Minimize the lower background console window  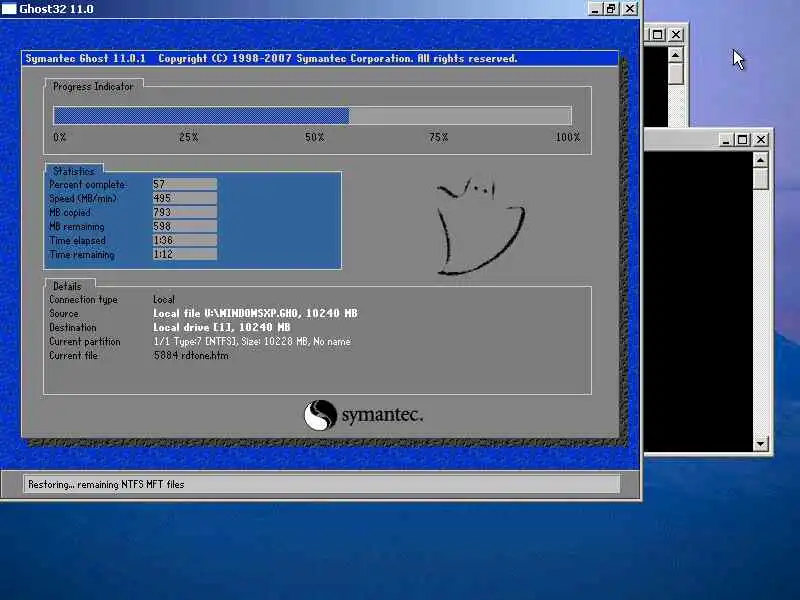pos(726,139)
